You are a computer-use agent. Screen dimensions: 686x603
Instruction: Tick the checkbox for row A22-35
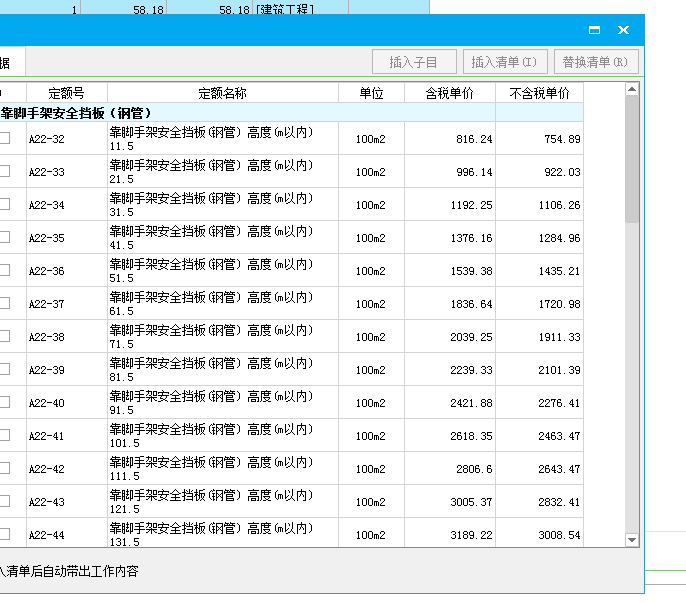click(x=5, y=238)
